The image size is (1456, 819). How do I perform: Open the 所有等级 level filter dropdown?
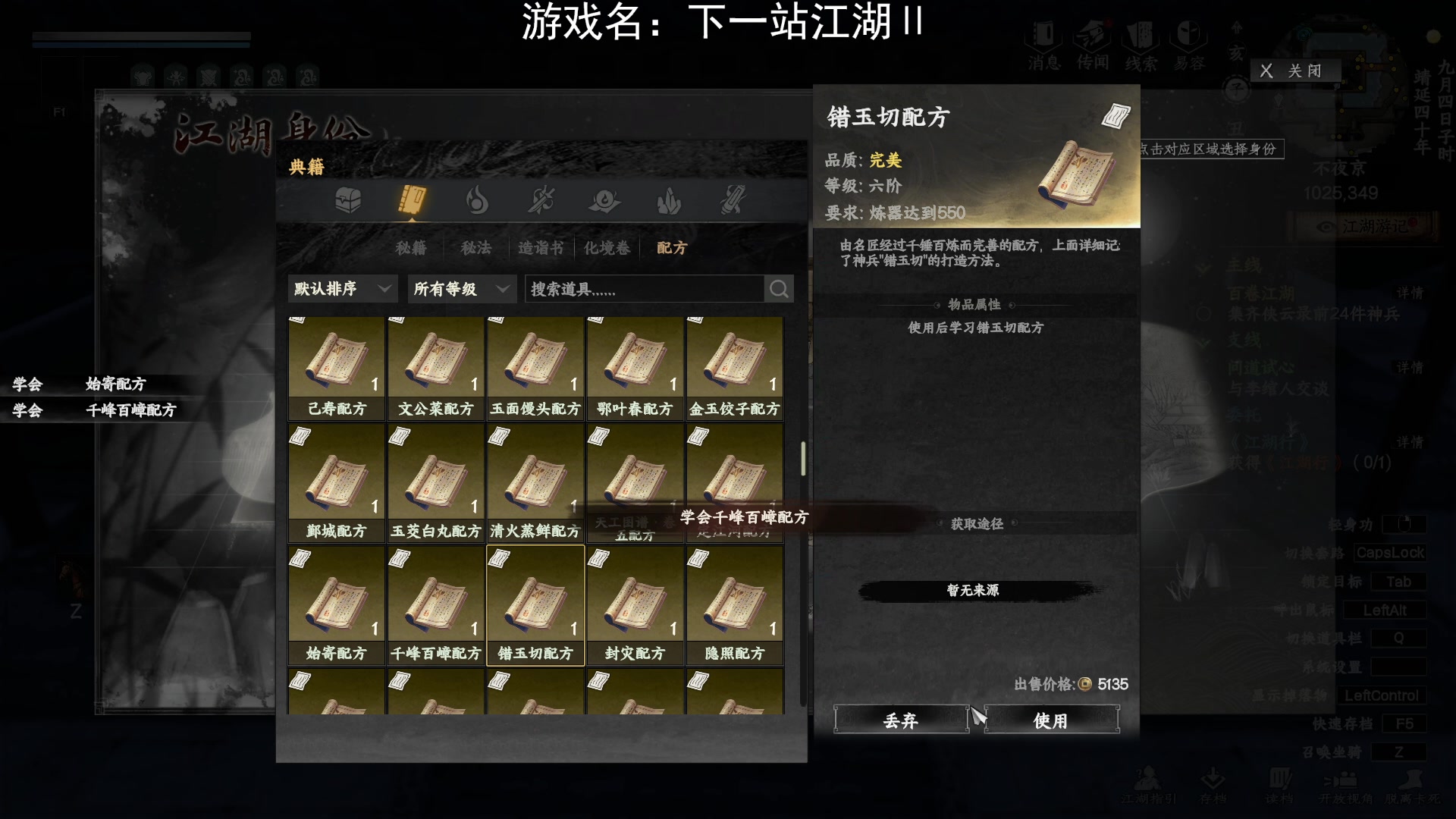click(x=462, y=289)
